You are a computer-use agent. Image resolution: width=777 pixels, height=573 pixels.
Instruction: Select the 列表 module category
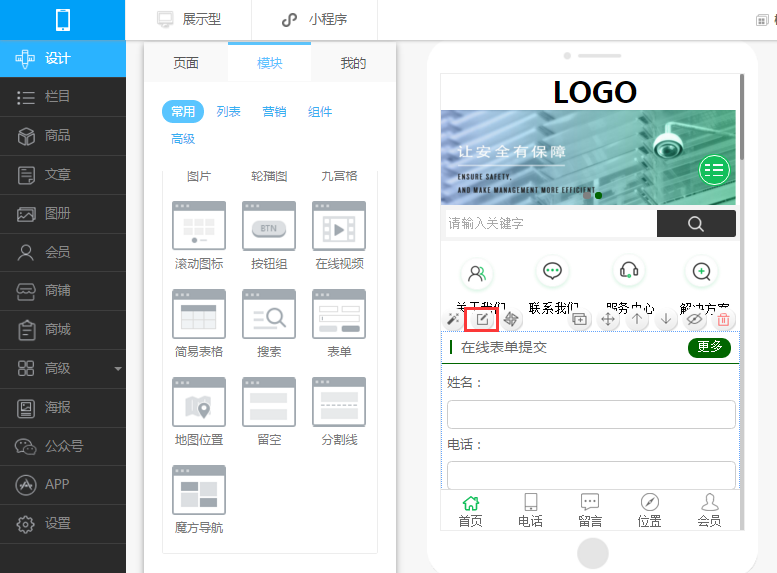click(228, 112)
